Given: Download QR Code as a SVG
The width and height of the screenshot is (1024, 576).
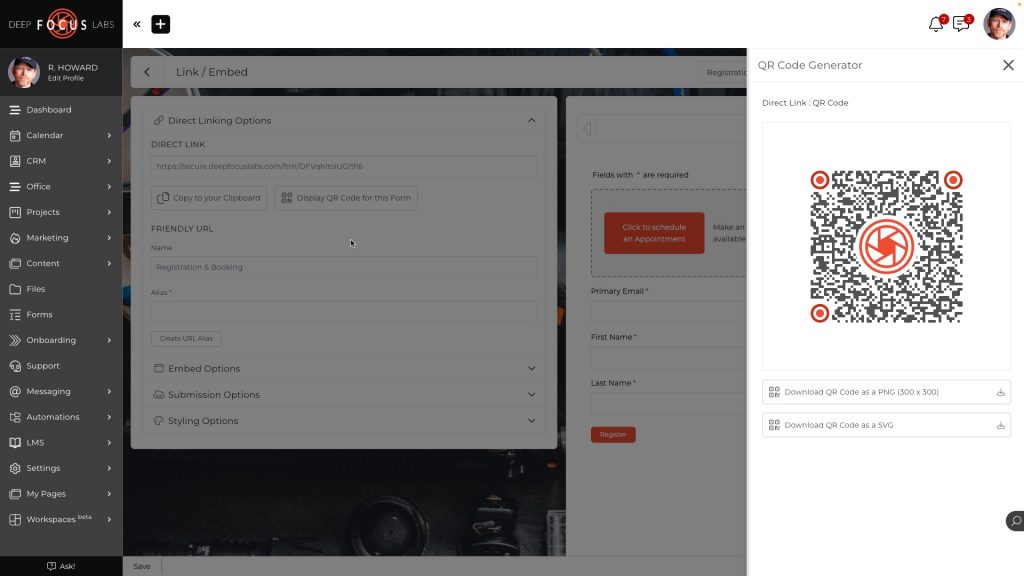Looking at the screenshot, I should (886, 425).
